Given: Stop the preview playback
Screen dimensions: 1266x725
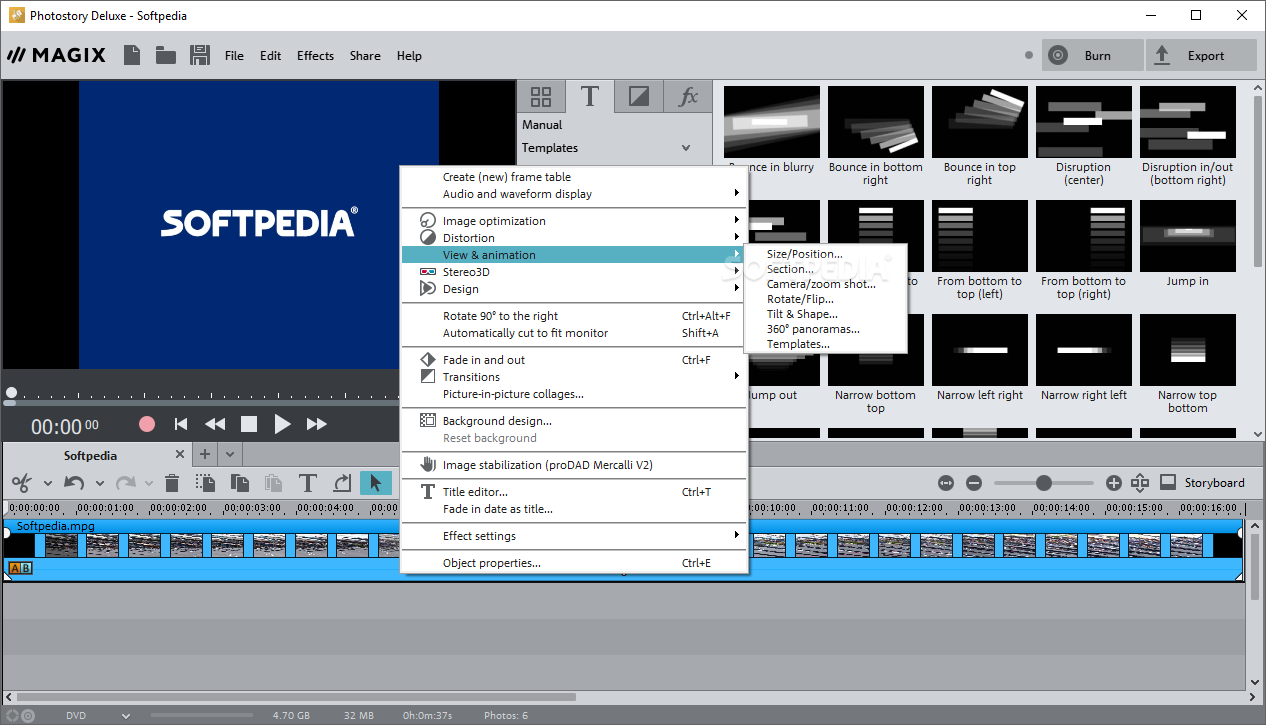Looking at the screenshot, I should pos(249,424).
